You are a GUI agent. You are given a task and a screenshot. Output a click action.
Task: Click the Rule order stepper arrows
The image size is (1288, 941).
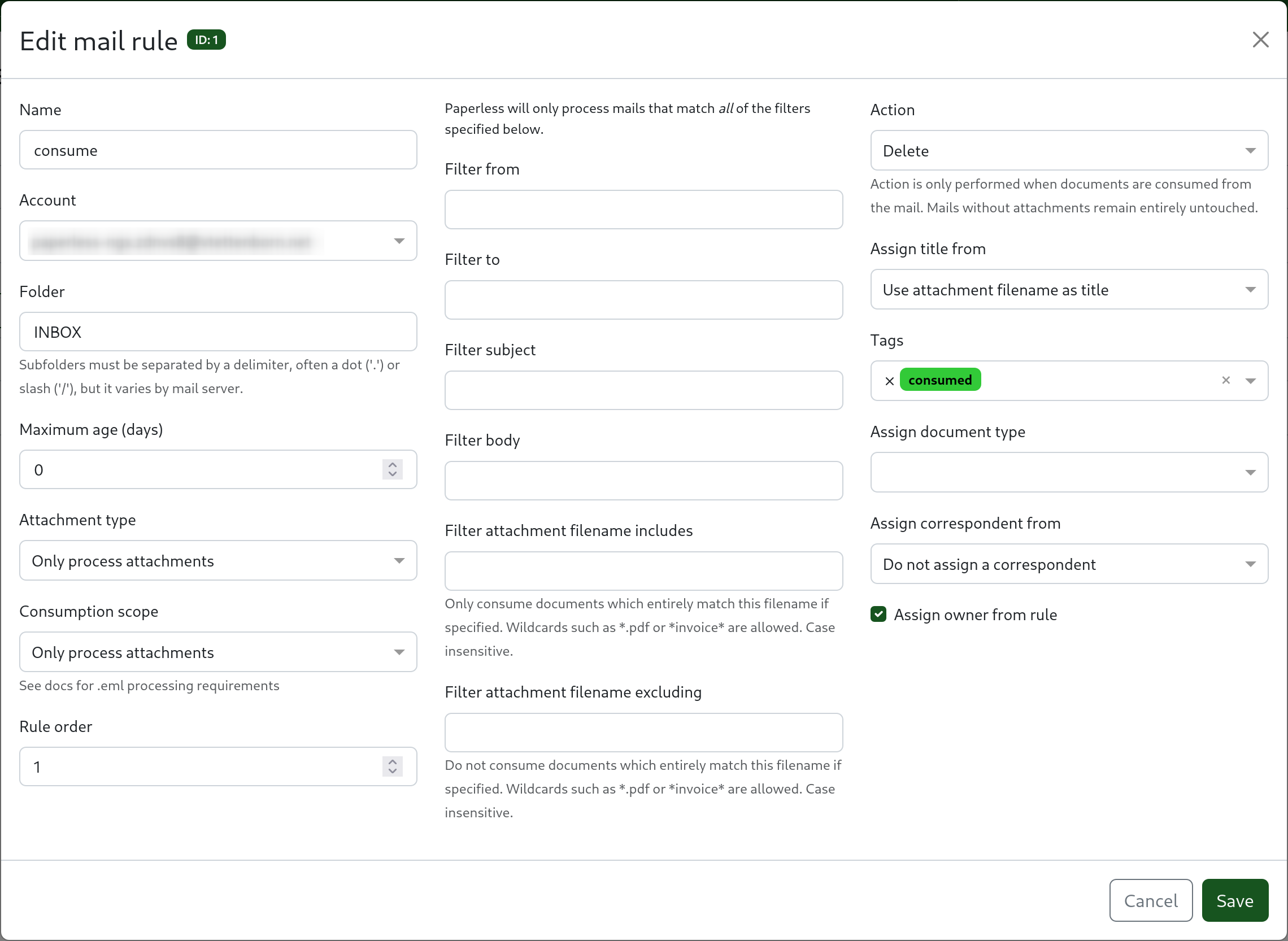coord(393,766)
